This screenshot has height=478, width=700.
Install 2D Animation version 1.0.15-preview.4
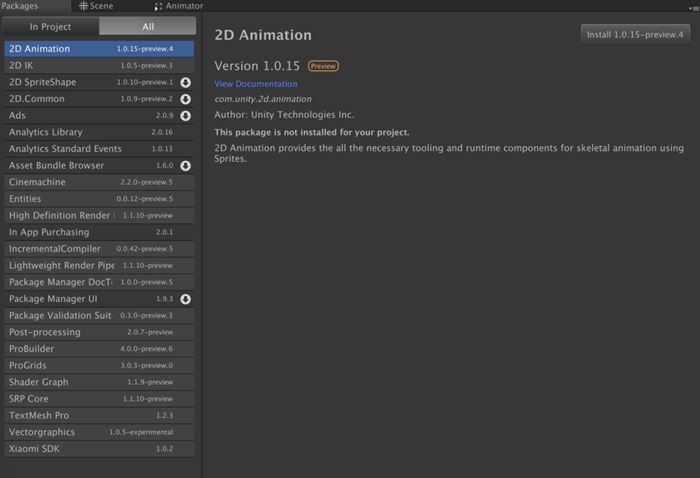point(635,34)
